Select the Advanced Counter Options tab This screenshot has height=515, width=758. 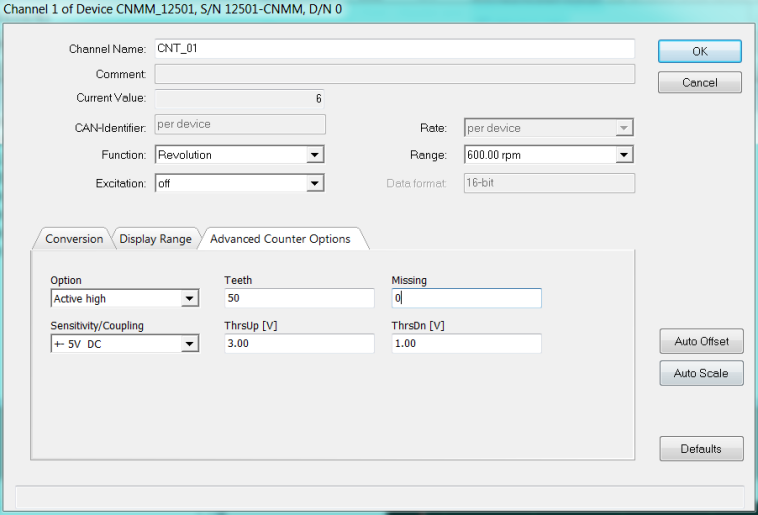click(x=280, y=239)
